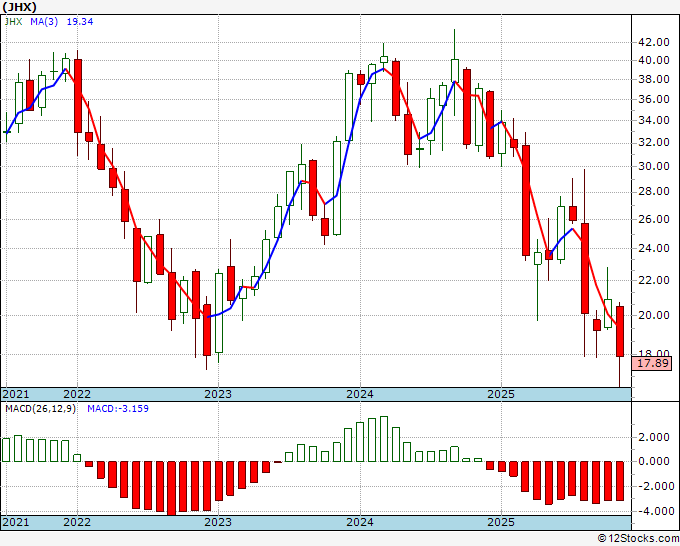Click the 22.00 price axis label

click(654, 280)
